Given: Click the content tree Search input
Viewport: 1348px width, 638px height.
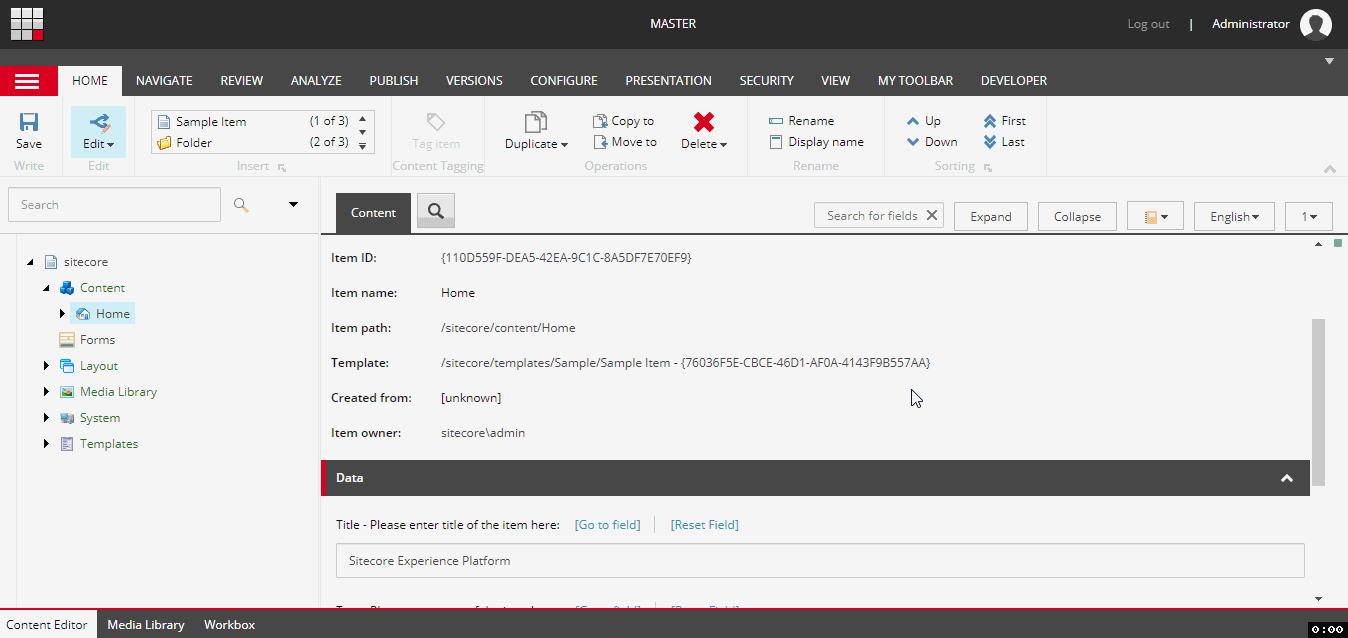Looking at the screenshot, I should (x=114, y=204).
